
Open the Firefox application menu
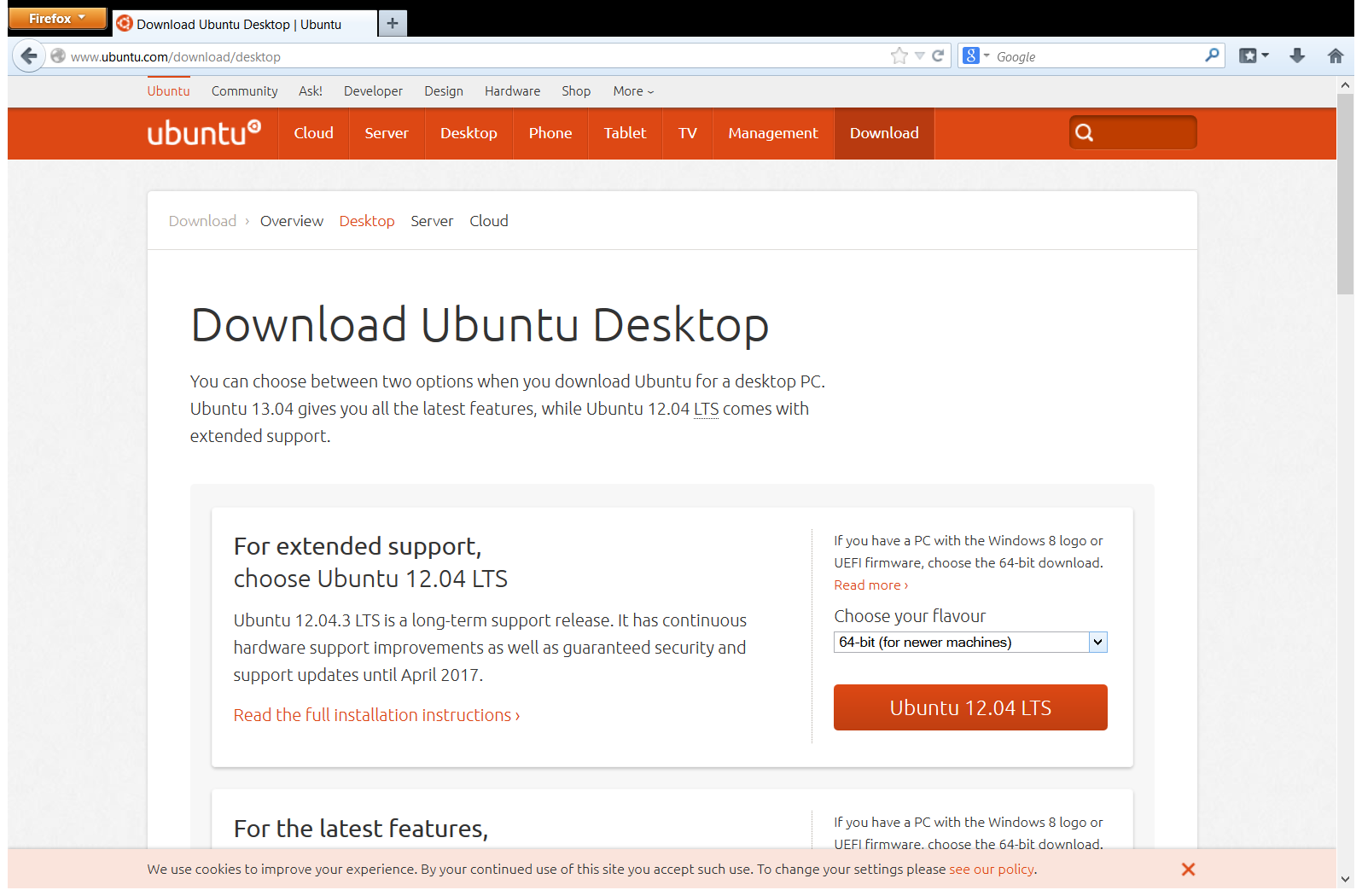tap(57, 18)
